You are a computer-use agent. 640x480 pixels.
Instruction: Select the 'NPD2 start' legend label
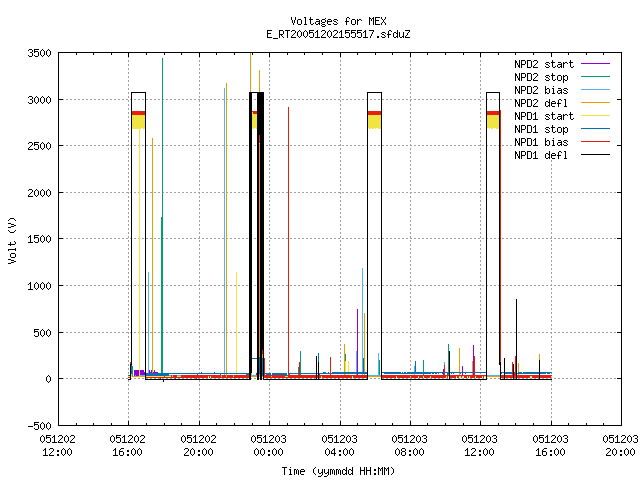coord(544,64)
